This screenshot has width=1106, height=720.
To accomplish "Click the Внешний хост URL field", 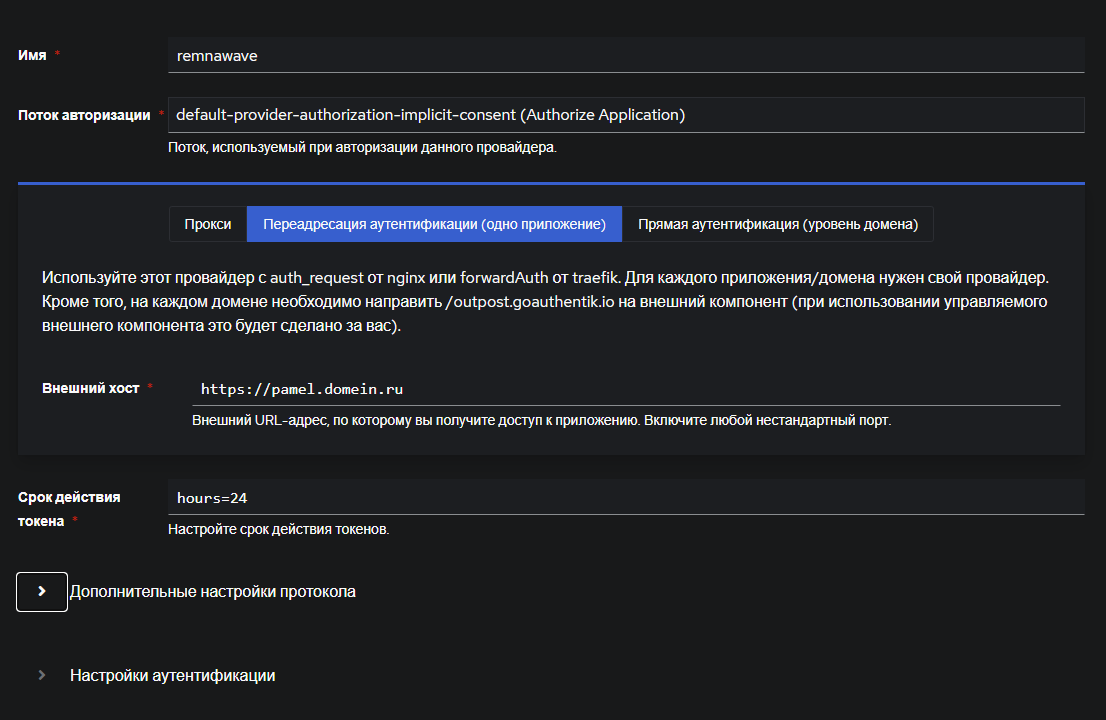I will point(627,389).
